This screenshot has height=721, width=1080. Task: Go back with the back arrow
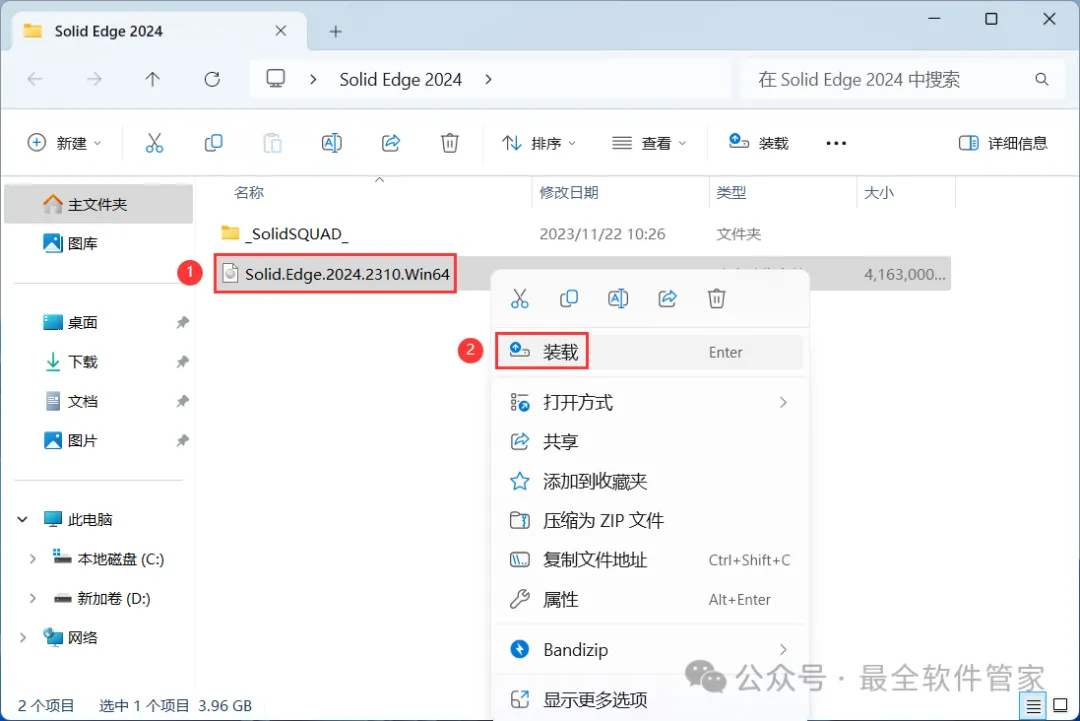(x=35, y=80)
